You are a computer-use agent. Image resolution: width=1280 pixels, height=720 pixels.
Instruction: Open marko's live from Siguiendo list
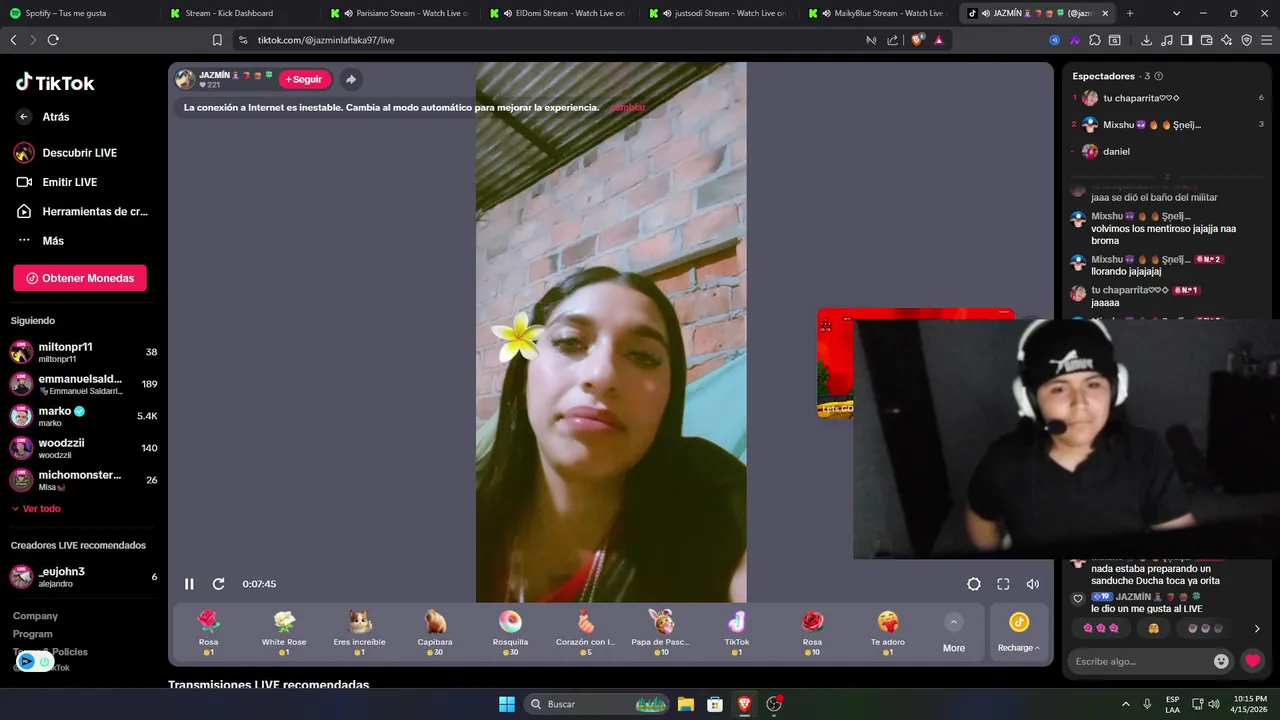click(84, 416)
